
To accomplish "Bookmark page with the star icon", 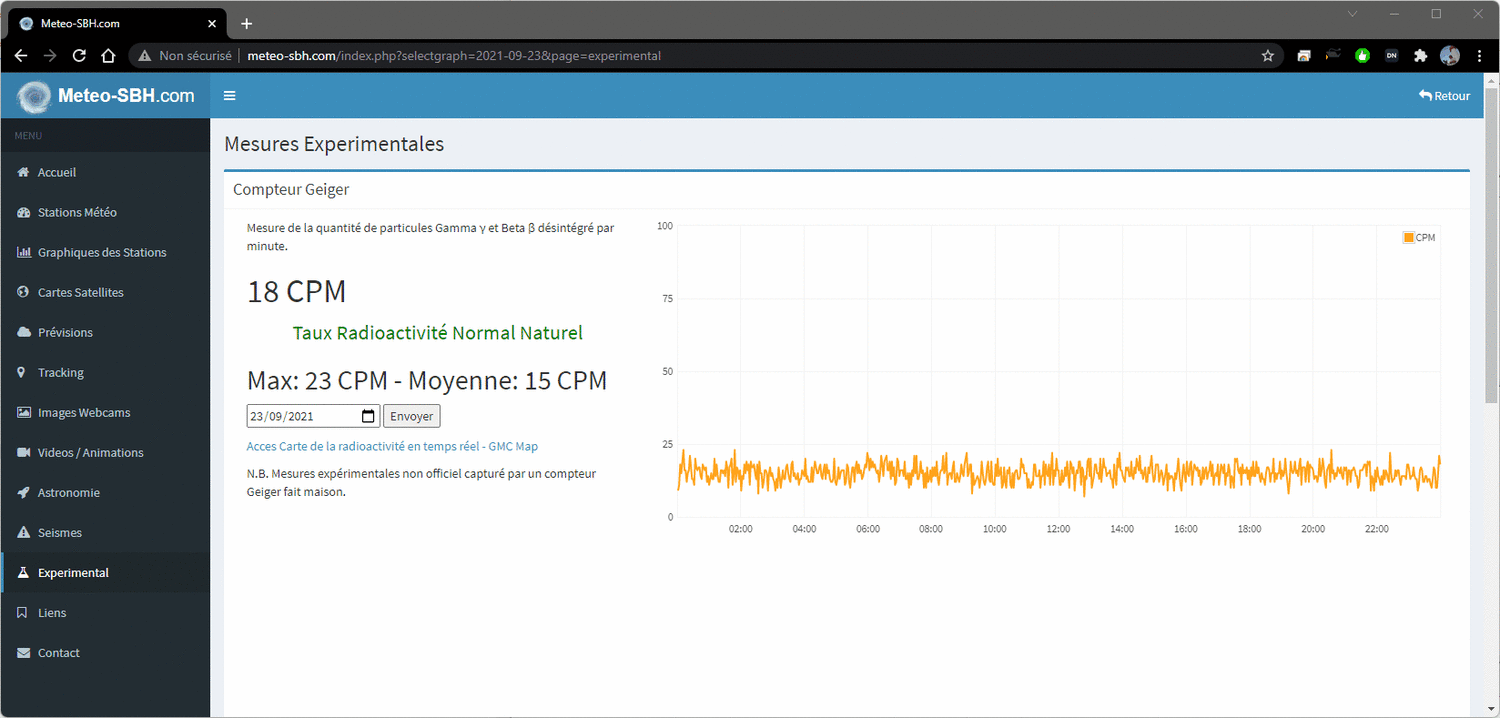I will point(1268,56).
